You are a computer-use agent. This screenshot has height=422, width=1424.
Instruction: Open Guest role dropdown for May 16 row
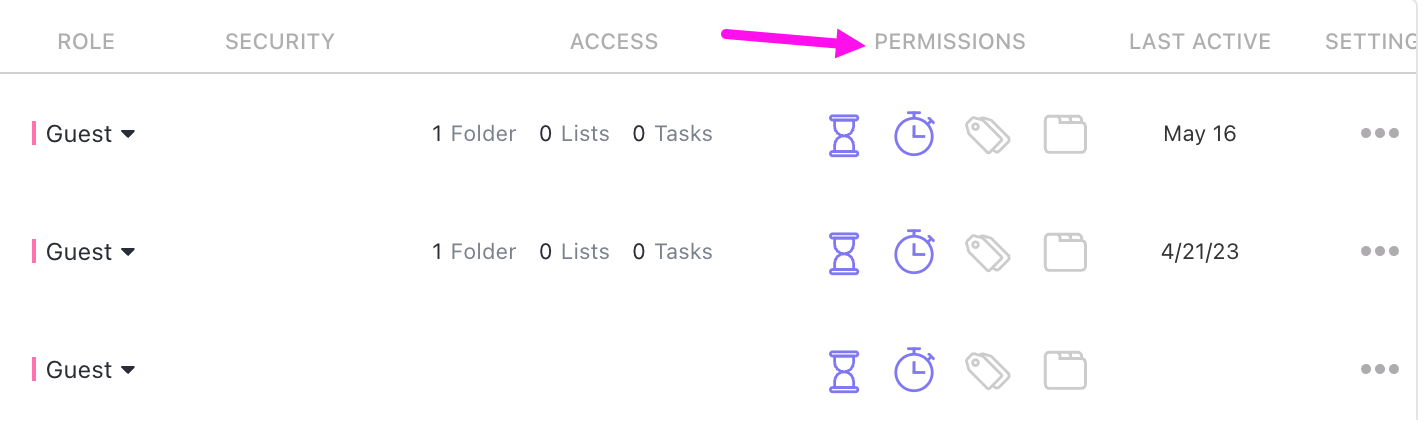point(90,134)
